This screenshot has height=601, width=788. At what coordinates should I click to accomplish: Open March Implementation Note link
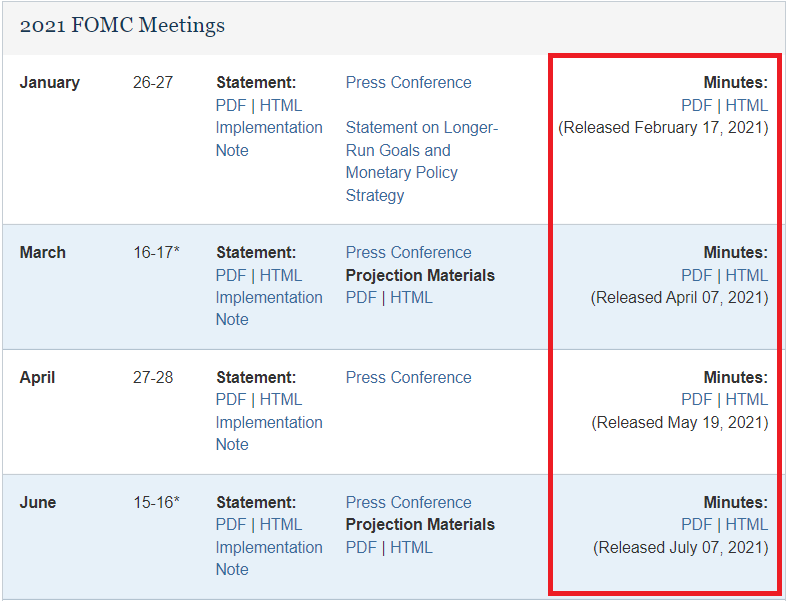(x=268, y=308)
